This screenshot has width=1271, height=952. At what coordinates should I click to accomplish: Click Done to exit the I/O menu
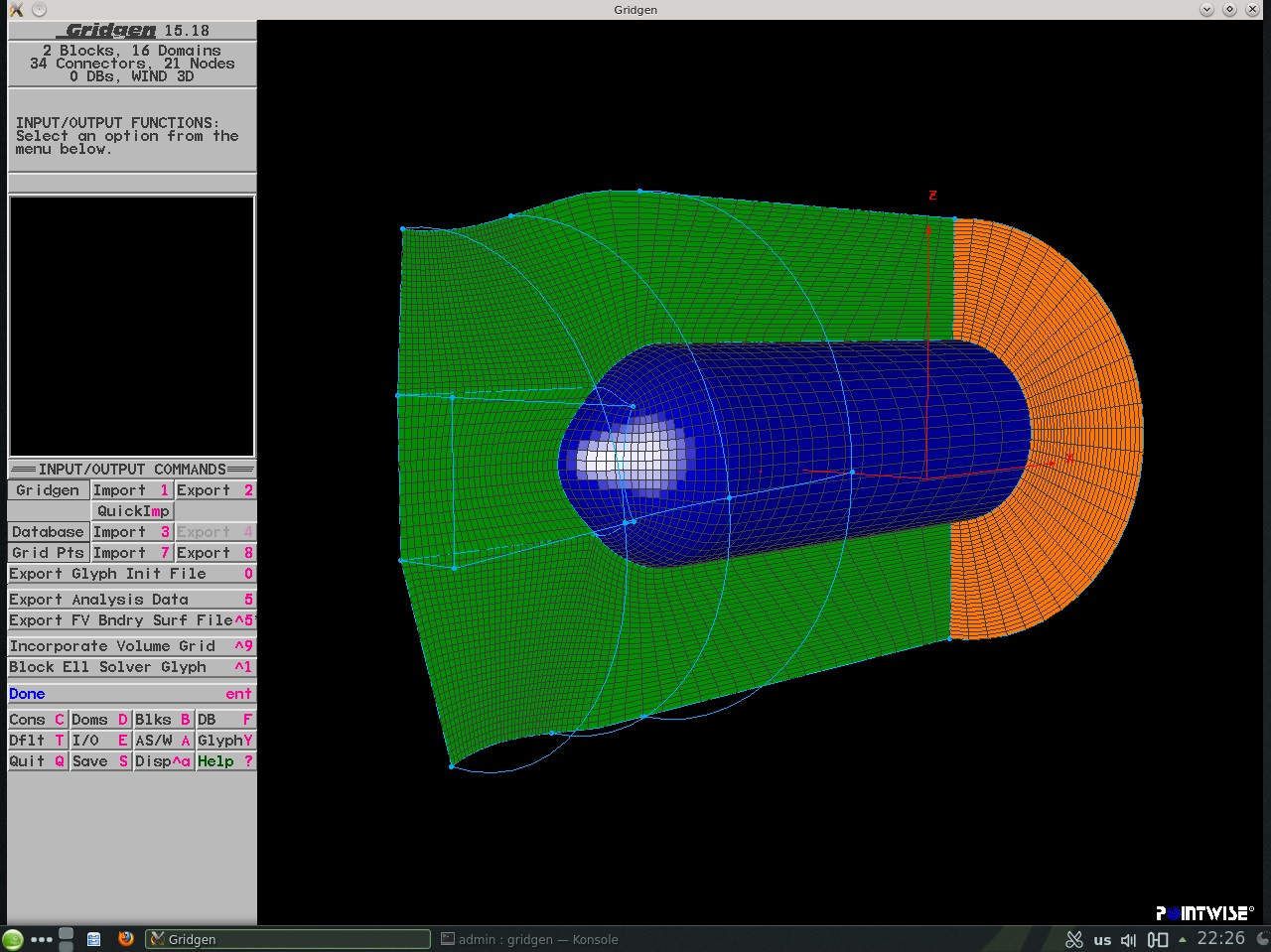(131, 694)
